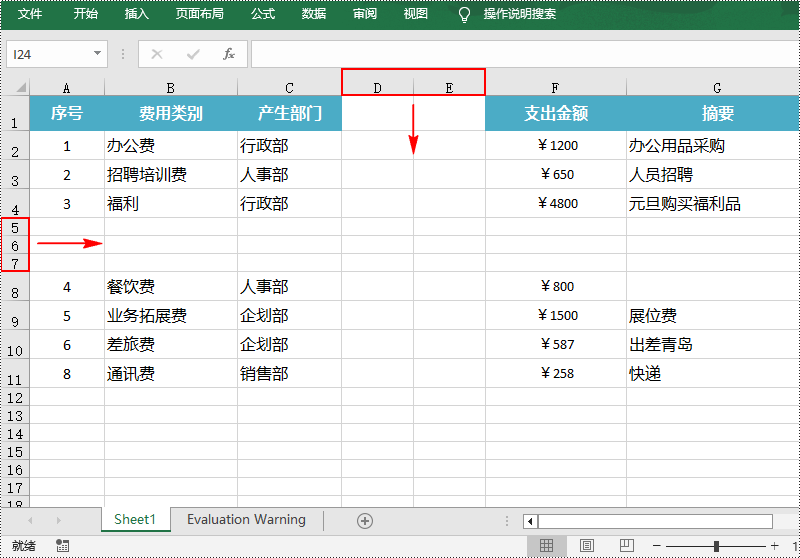Open the 插入 ribbon tab
Screen dimensions: 800x558
(137, 14)
